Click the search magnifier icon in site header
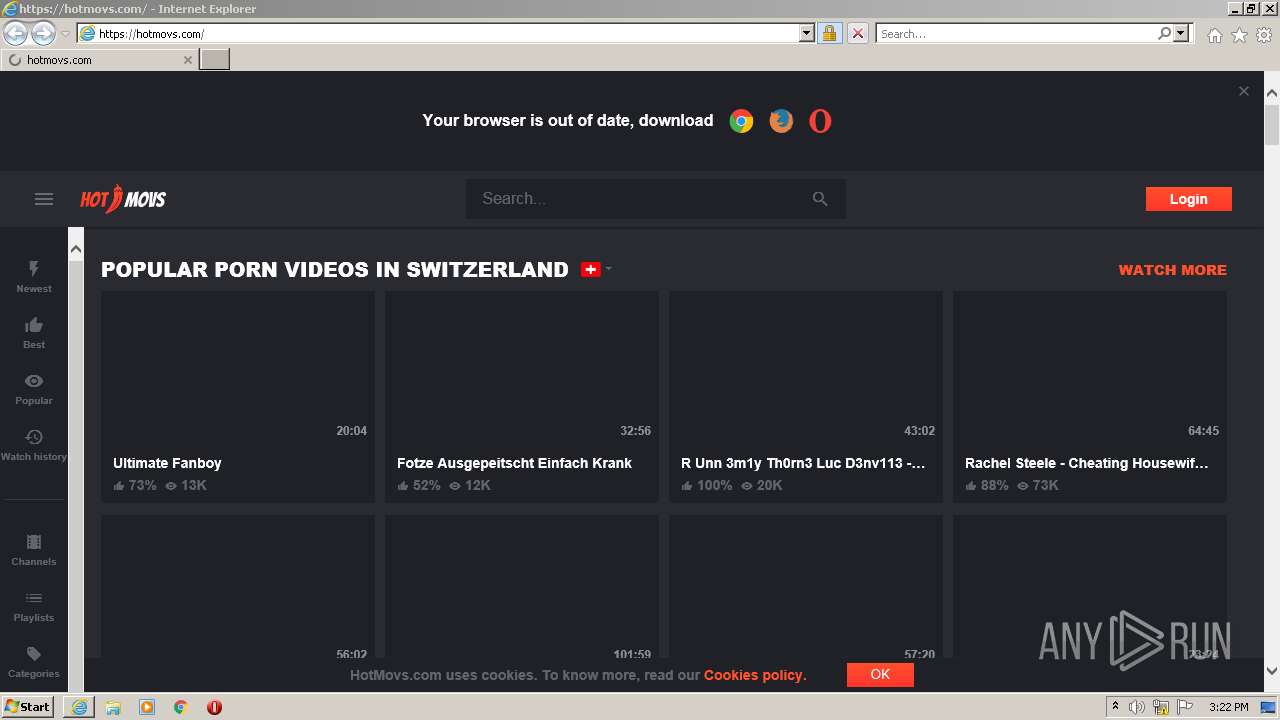This screenshot has height=720, width=1280. coord(820,199)
